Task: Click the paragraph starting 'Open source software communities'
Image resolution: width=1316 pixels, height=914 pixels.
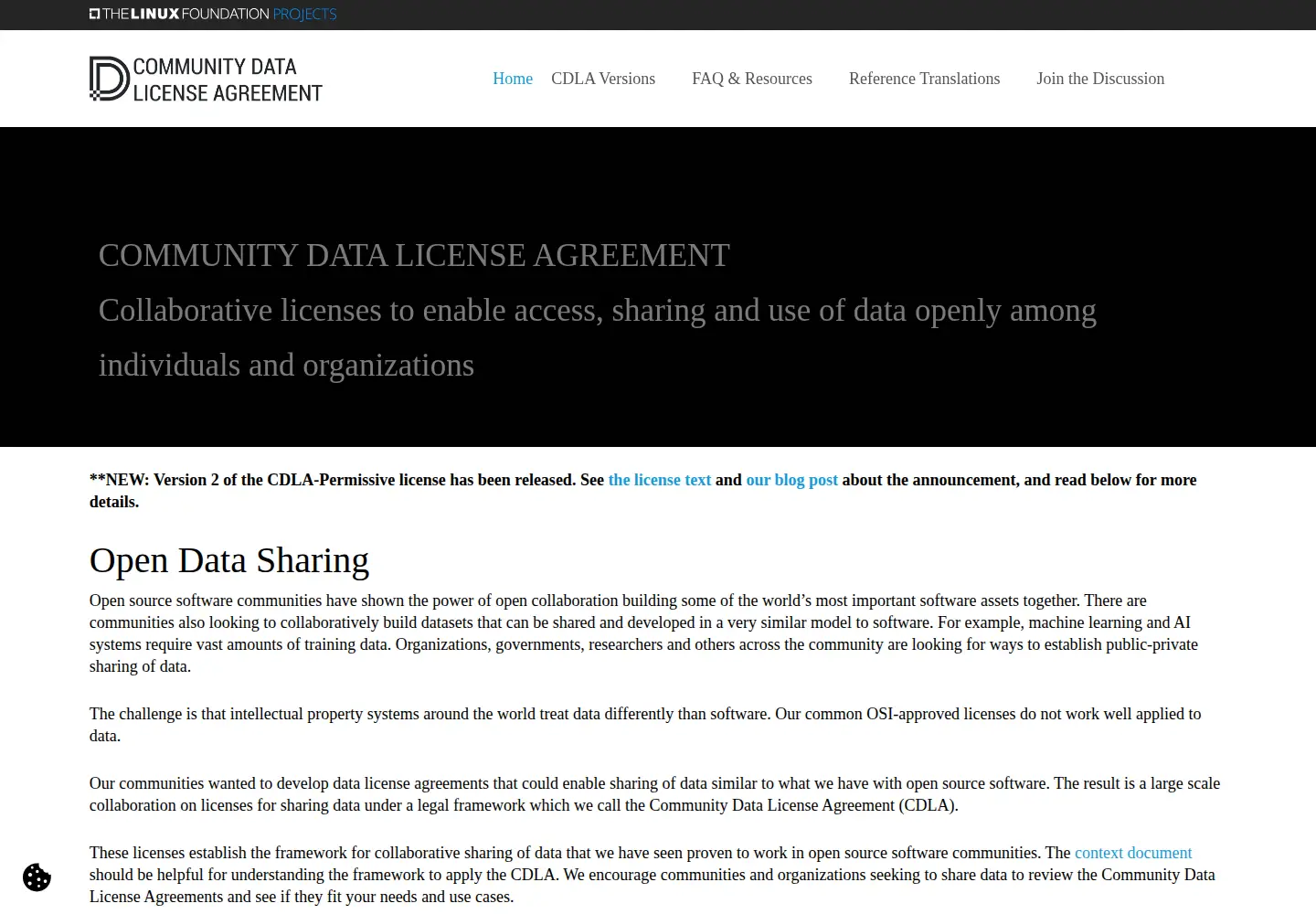Action: pos(643,633)
